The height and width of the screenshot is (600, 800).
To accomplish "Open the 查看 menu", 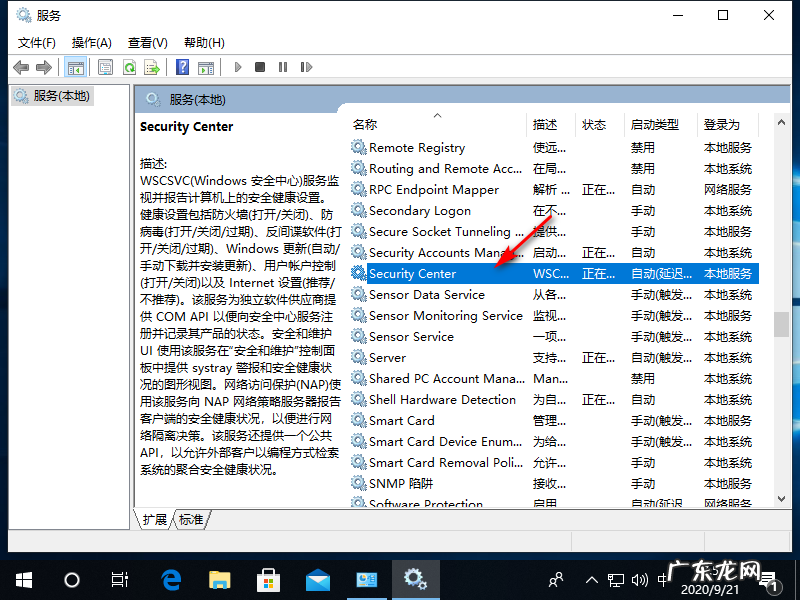I will (x=147, y=43).
